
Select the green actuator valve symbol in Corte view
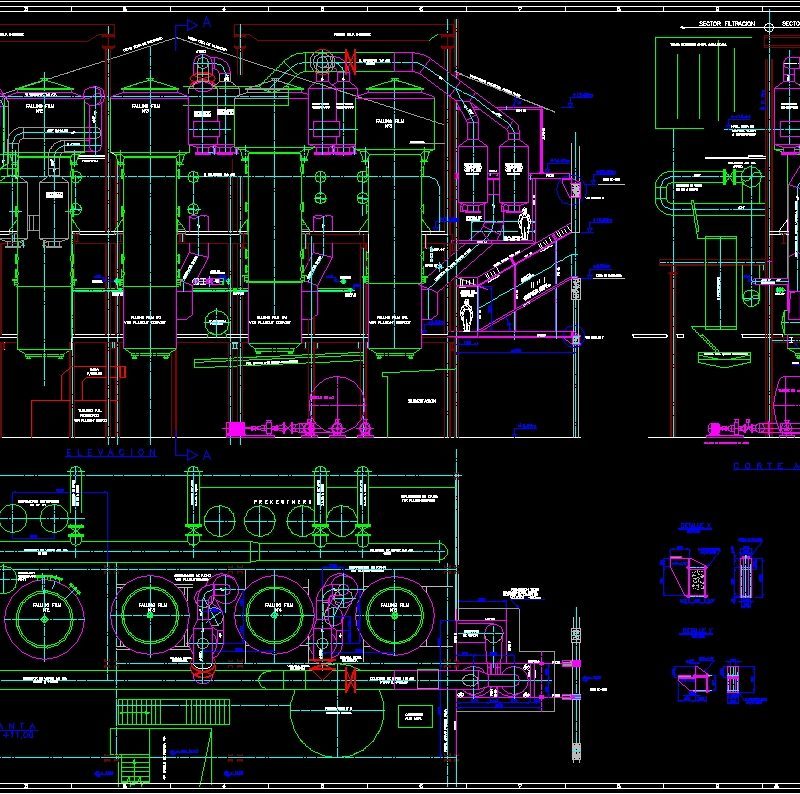coord(731,175)
